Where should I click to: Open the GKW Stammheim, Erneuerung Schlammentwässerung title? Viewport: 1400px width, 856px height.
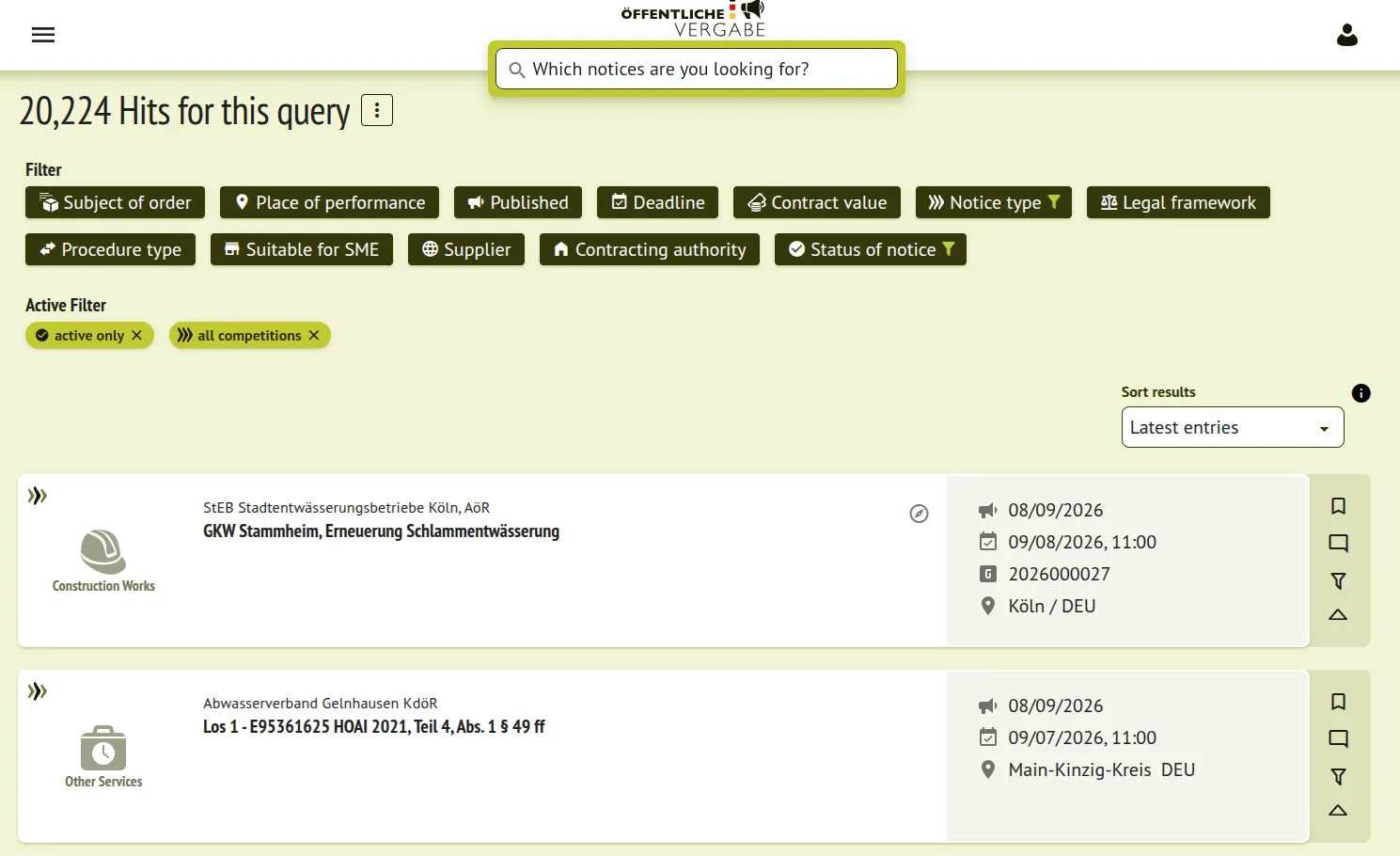tap(381, 531)
